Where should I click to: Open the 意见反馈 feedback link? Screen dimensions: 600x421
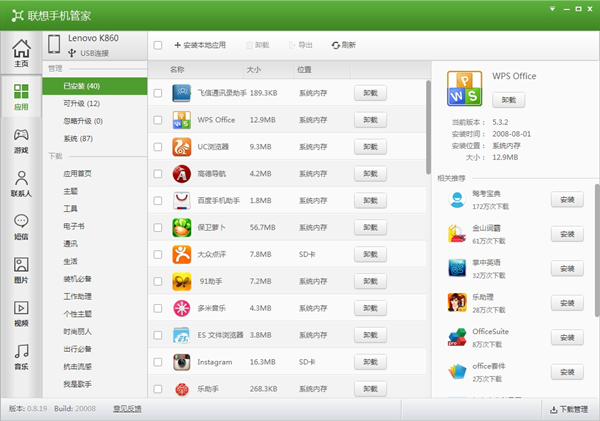coord(127,409)
